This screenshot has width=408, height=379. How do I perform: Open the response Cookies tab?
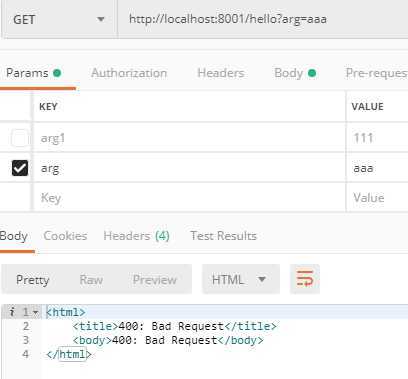[x=65, y=236]
